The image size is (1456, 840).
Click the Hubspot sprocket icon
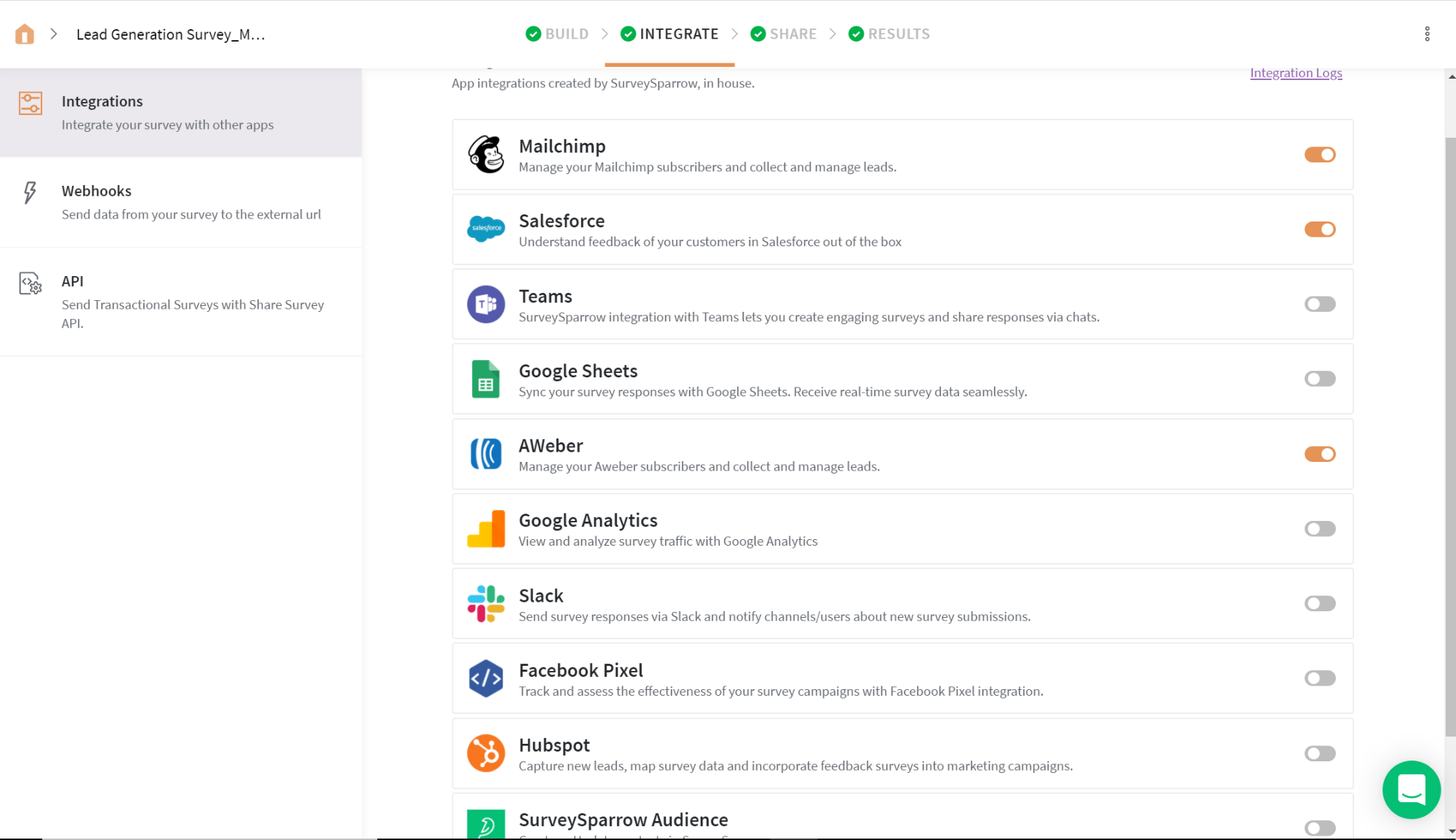point(486,753)
